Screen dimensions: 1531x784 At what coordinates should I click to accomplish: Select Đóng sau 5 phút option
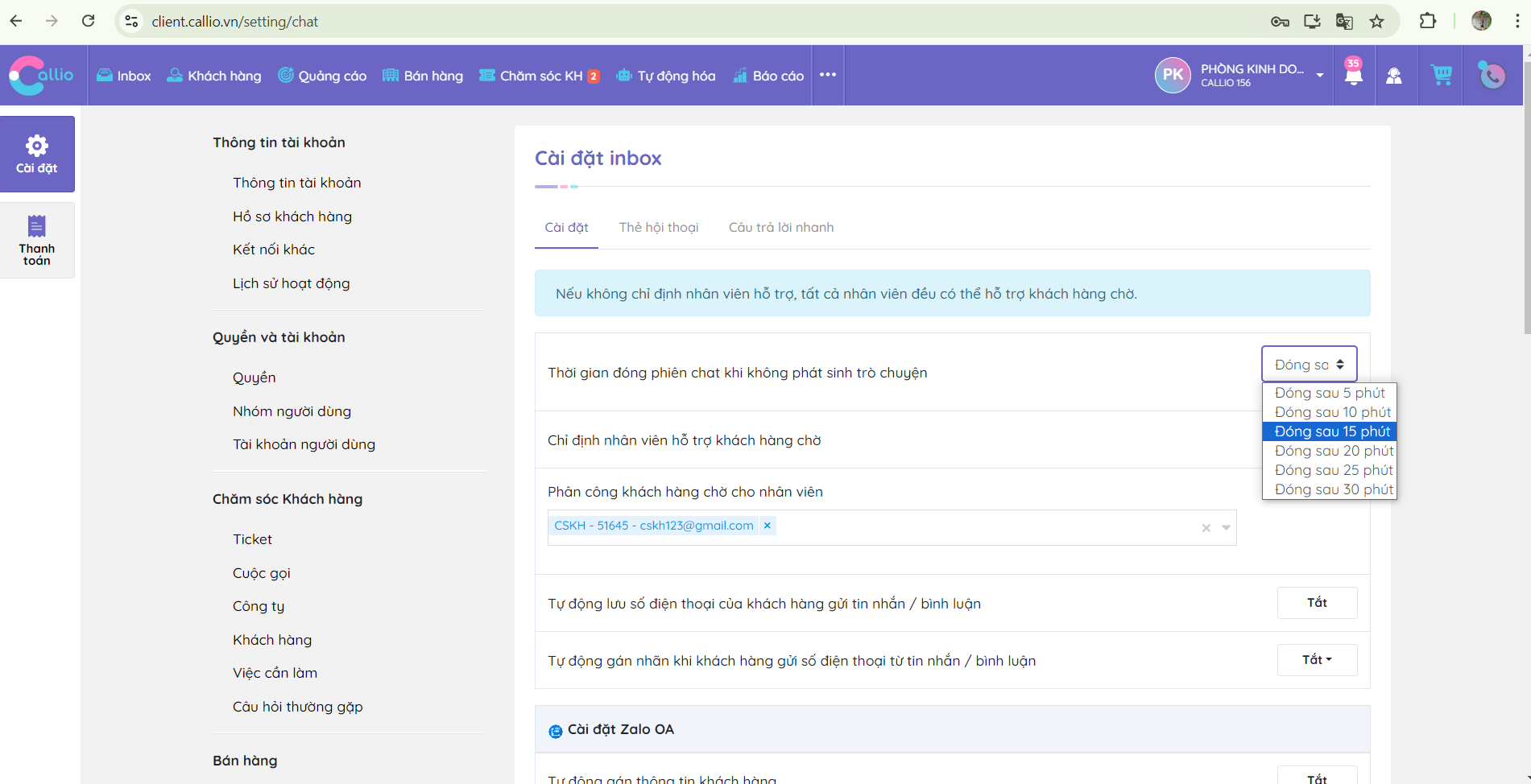[x=1330, y=393]
